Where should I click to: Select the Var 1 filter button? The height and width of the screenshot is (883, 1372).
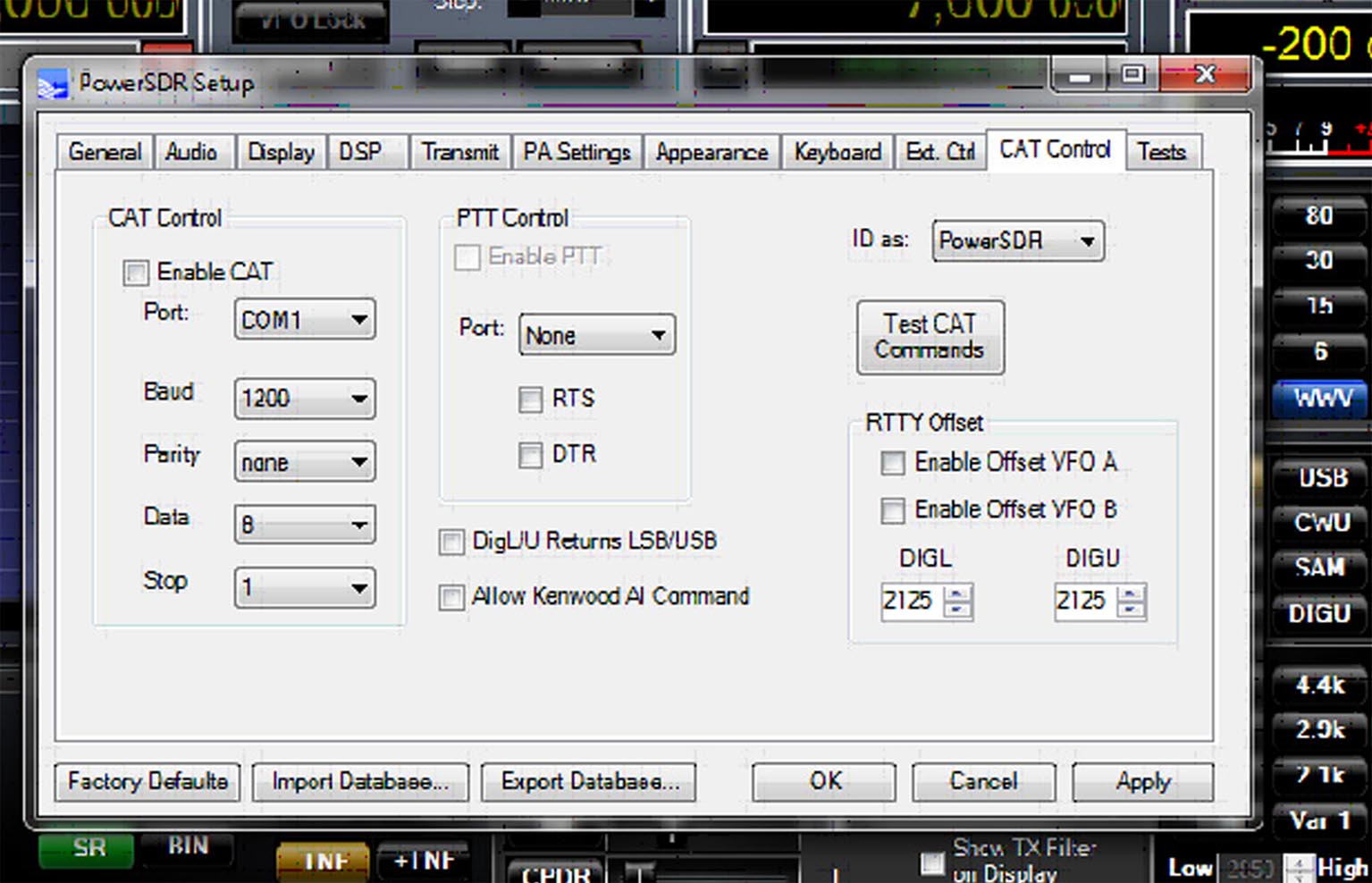pos(1321,820)
